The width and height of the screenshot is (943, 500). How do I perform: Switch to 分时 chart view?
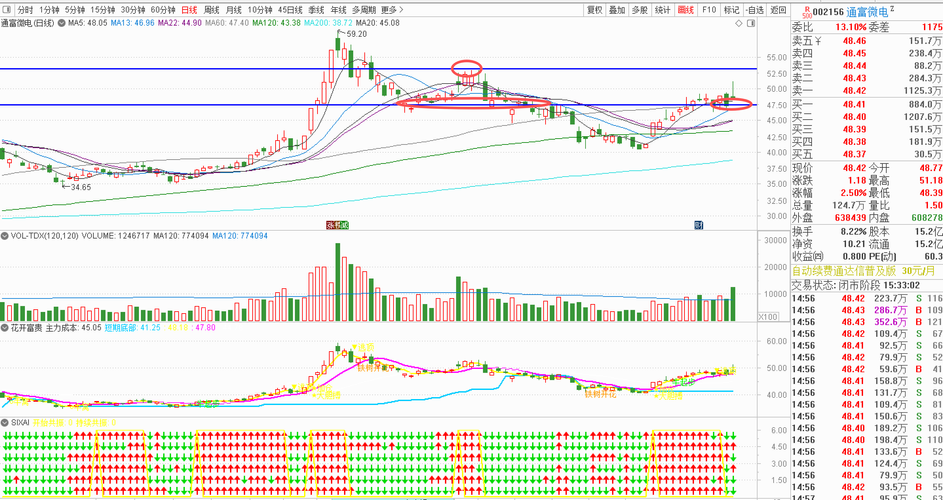(x=25, y=10)
